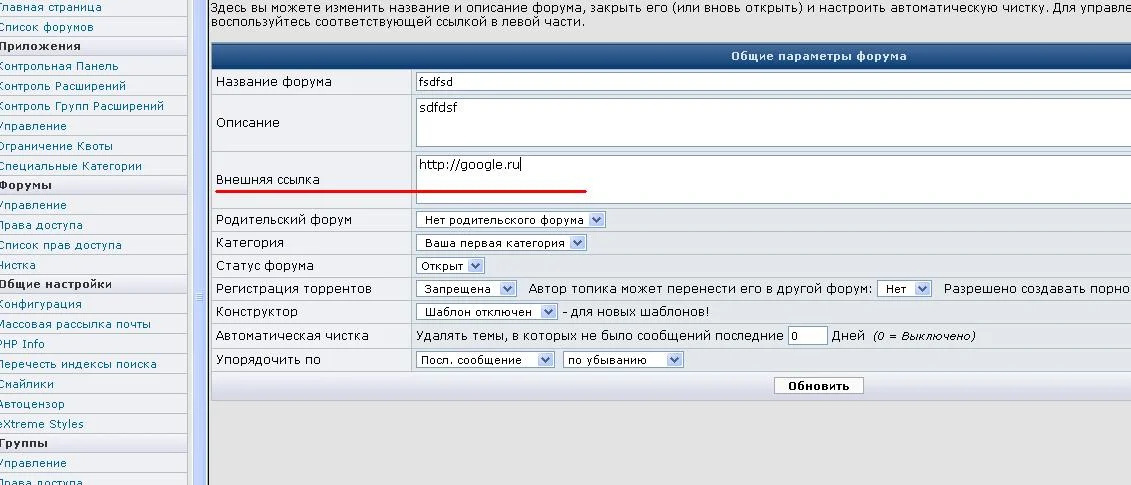Open Контрольная Панель sidebar link
This screenshot has height=485, width=1131.
pos(58,66)
